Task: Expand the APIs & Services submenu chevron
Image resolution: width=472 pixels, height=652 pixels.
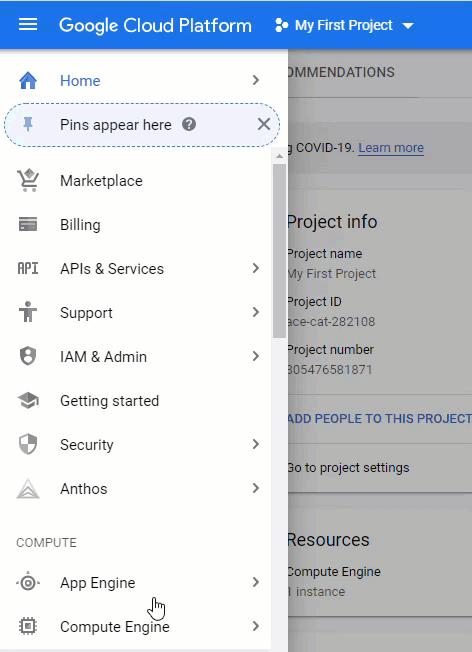Action: [x=256, y=268]
